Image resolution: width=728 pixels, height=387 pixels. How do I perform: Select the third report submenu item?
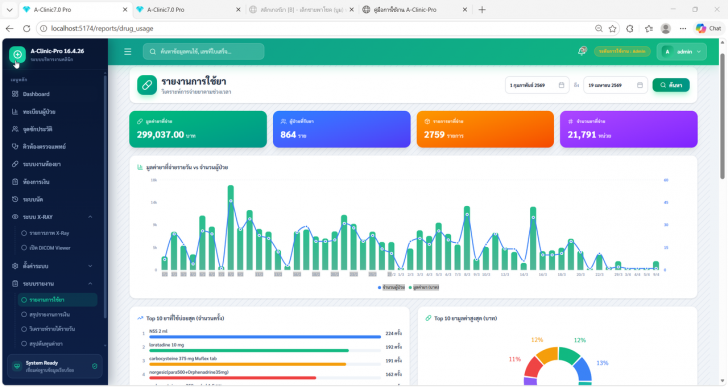(58, 329)
